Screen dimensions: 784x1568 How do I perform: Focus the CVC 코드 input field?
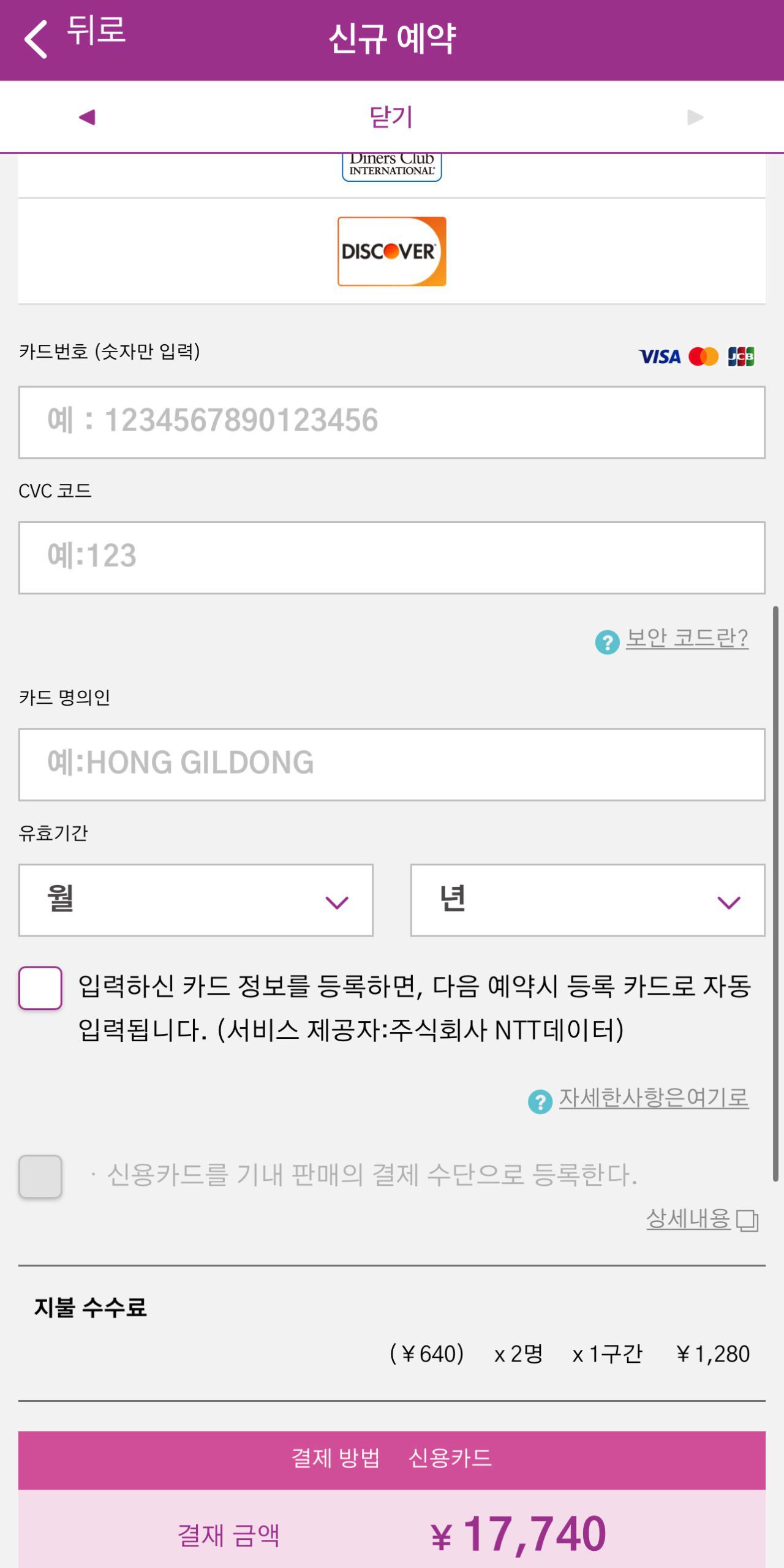point(392,557)
